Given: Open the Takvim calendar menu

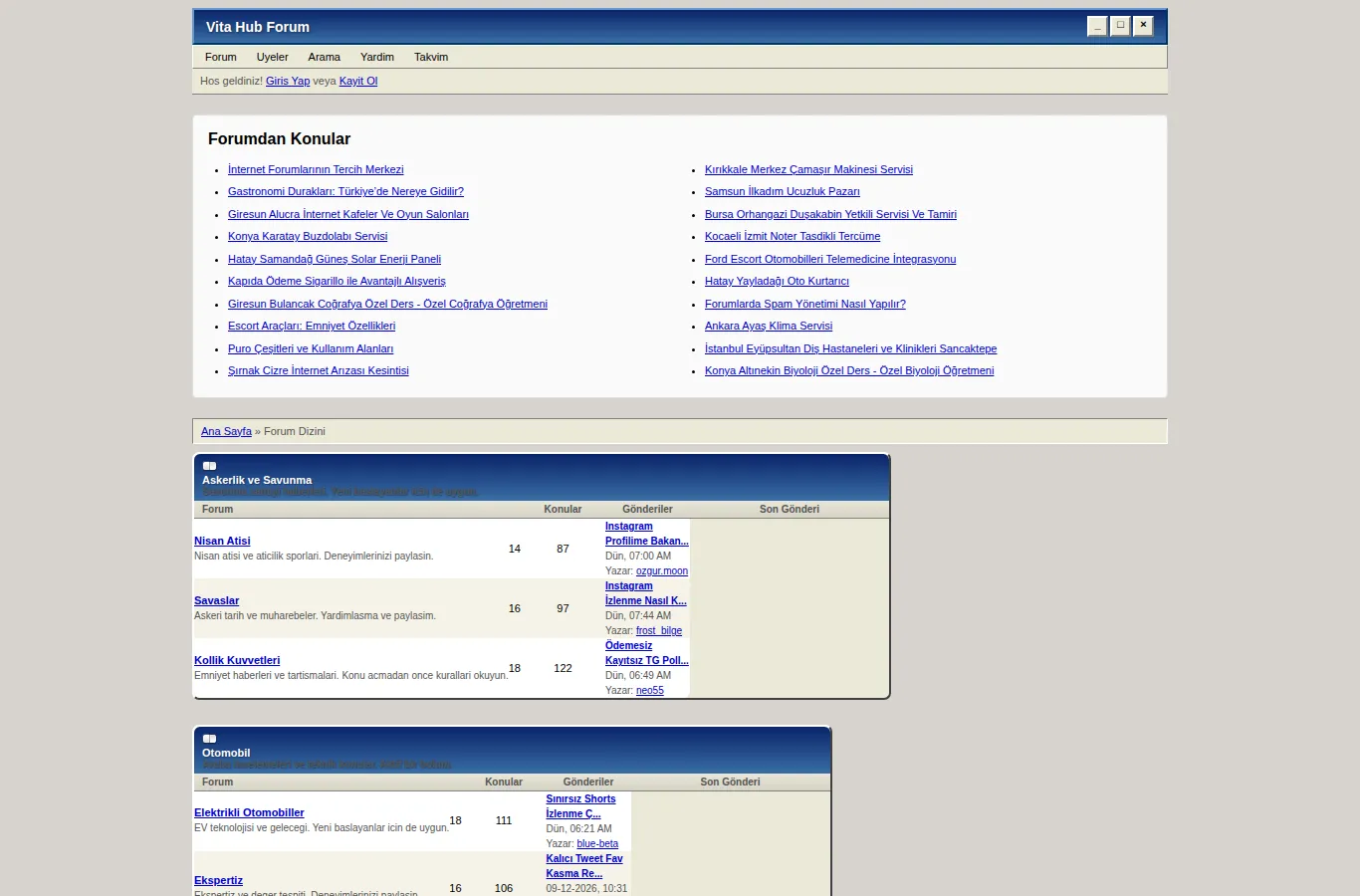Looking at the screenshot, I should (x=431, y=57).
